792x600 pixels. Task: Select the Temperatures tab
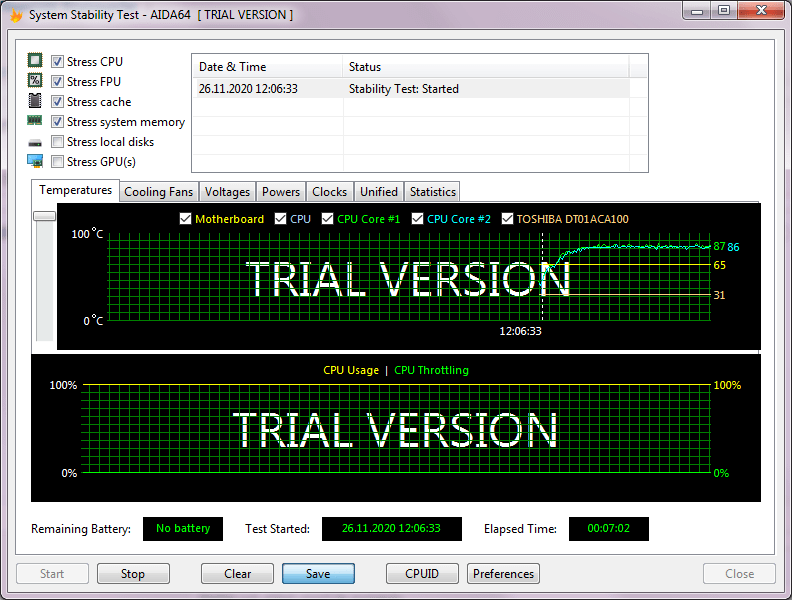(x=75, y=190)
